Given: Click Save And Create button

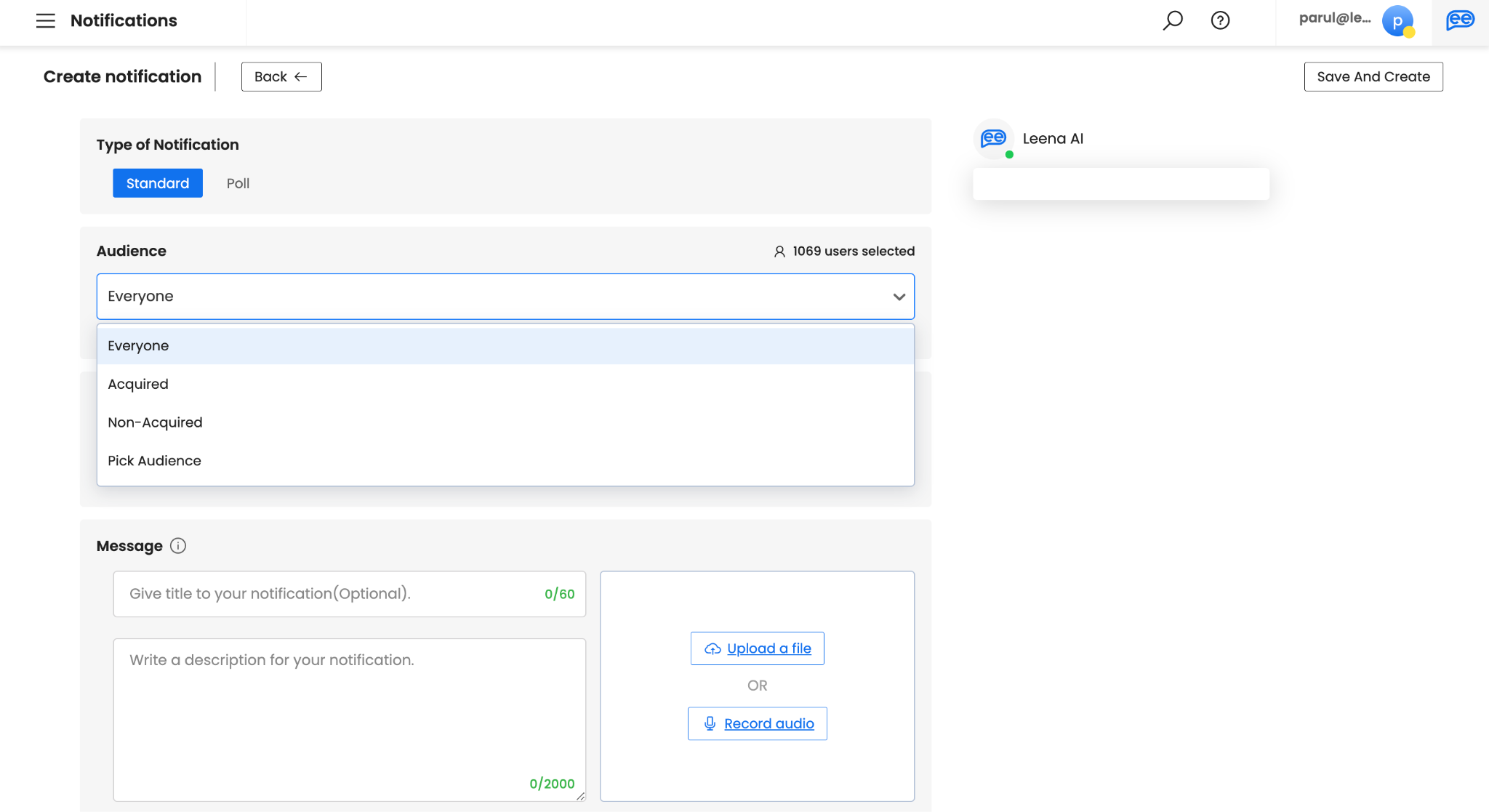Looking at the screenshot, I should pos(1373,76).
